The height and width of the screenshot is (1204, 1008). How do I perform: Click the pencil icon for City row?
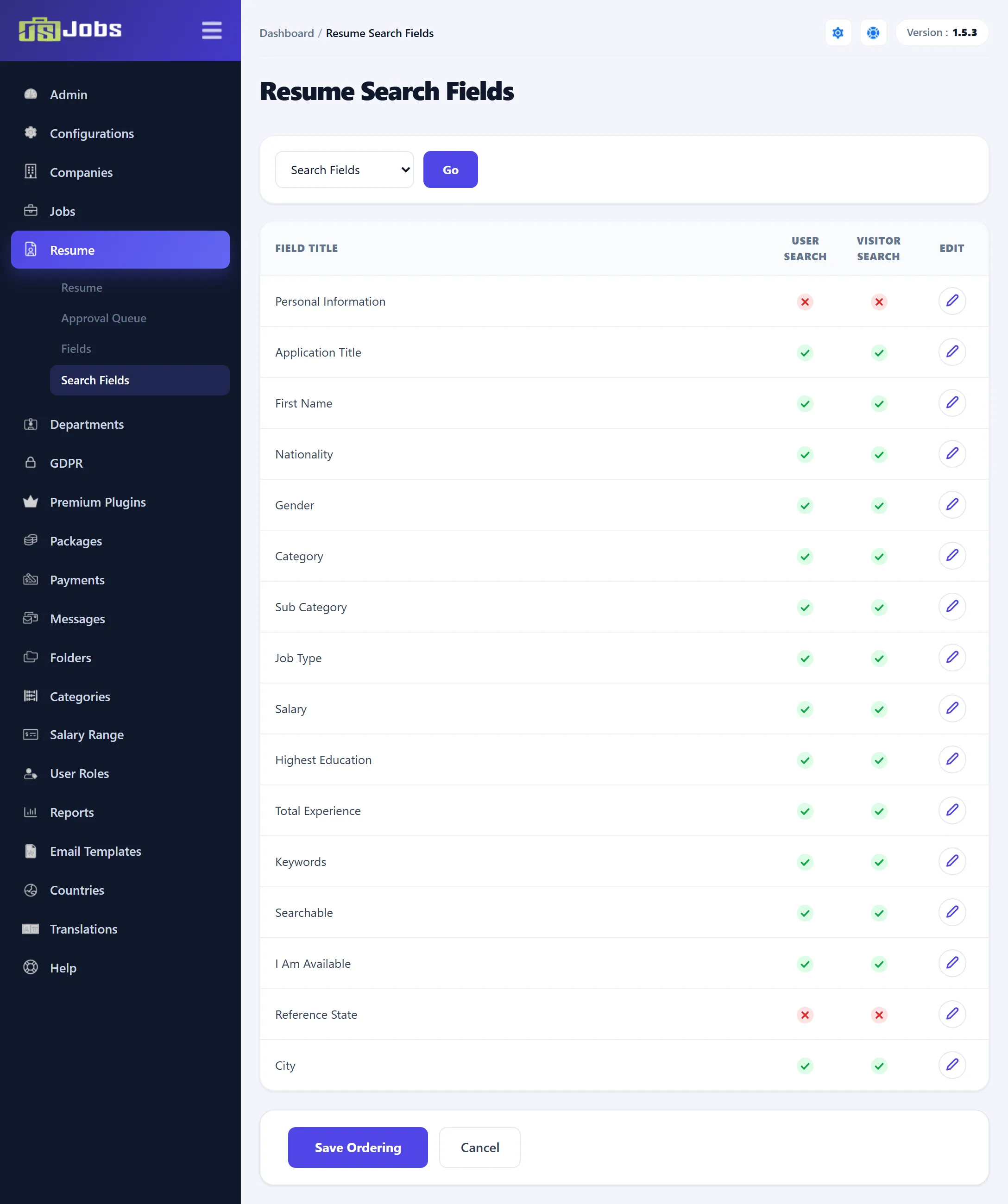point(952,1065)
